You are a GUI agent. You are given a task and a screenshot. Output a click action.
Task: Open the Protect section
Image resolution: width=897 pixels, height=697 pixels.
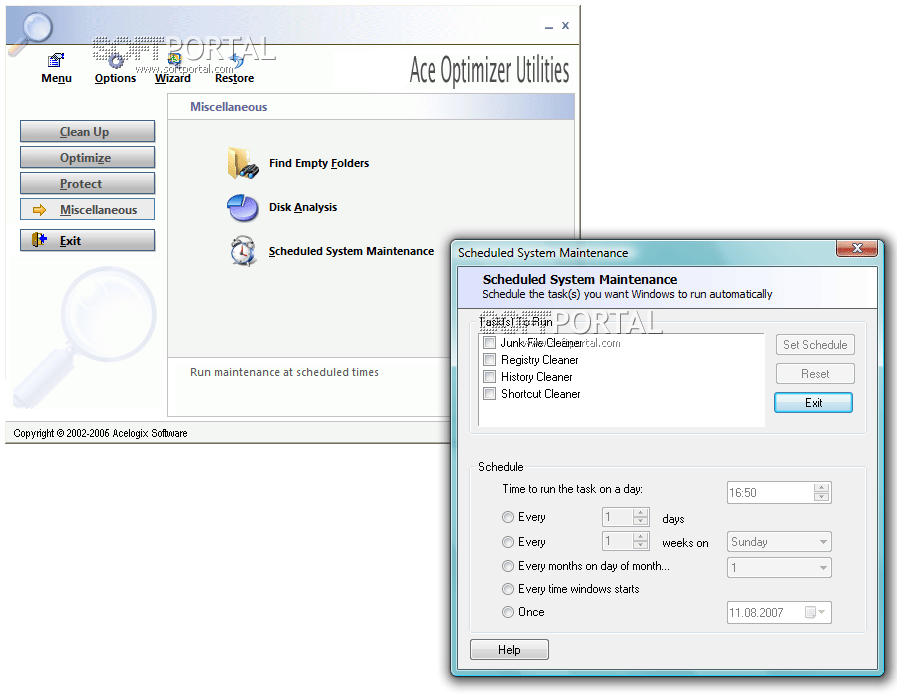[88, 184]
